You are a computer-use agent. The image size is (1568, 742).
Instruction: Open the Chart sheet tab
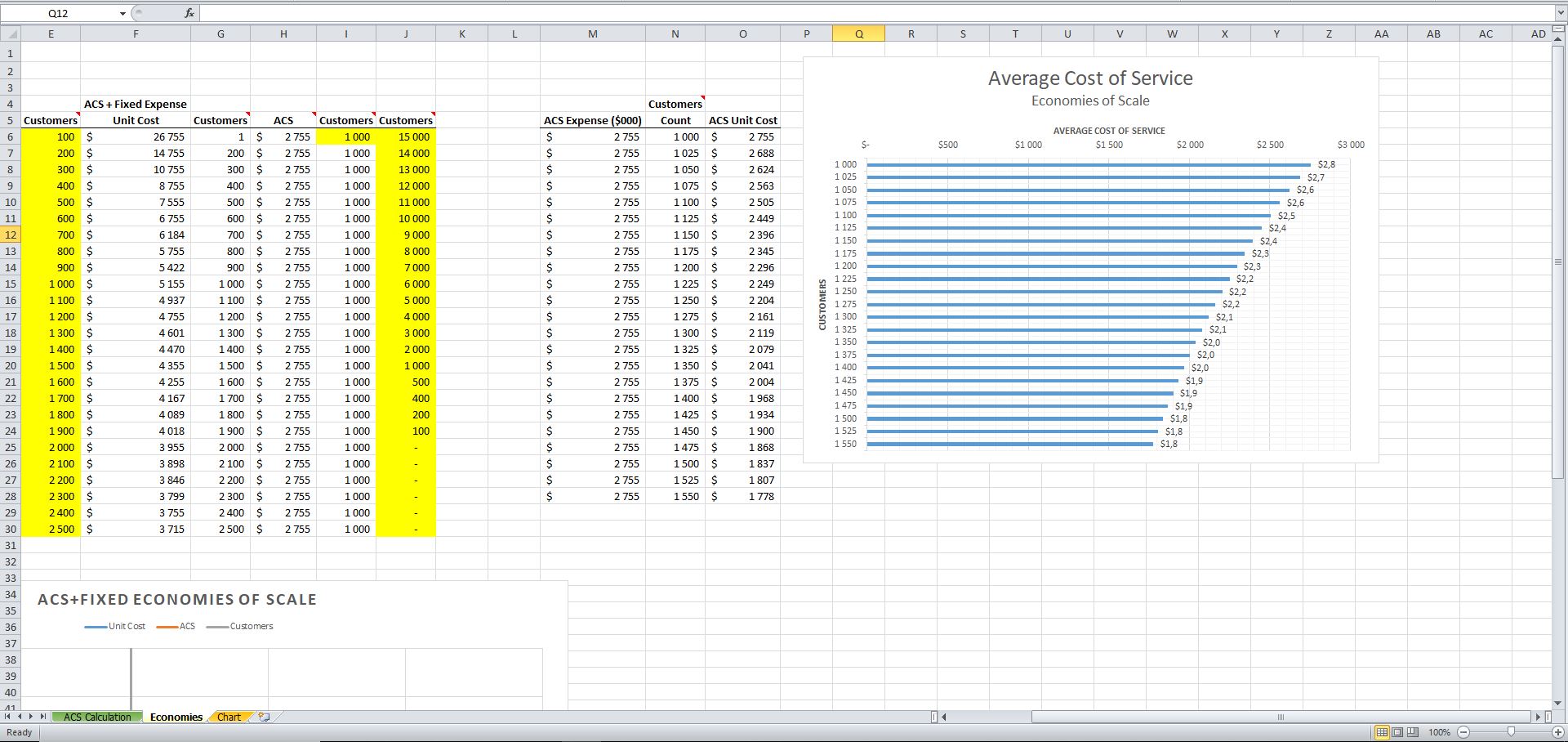[229, 717]
